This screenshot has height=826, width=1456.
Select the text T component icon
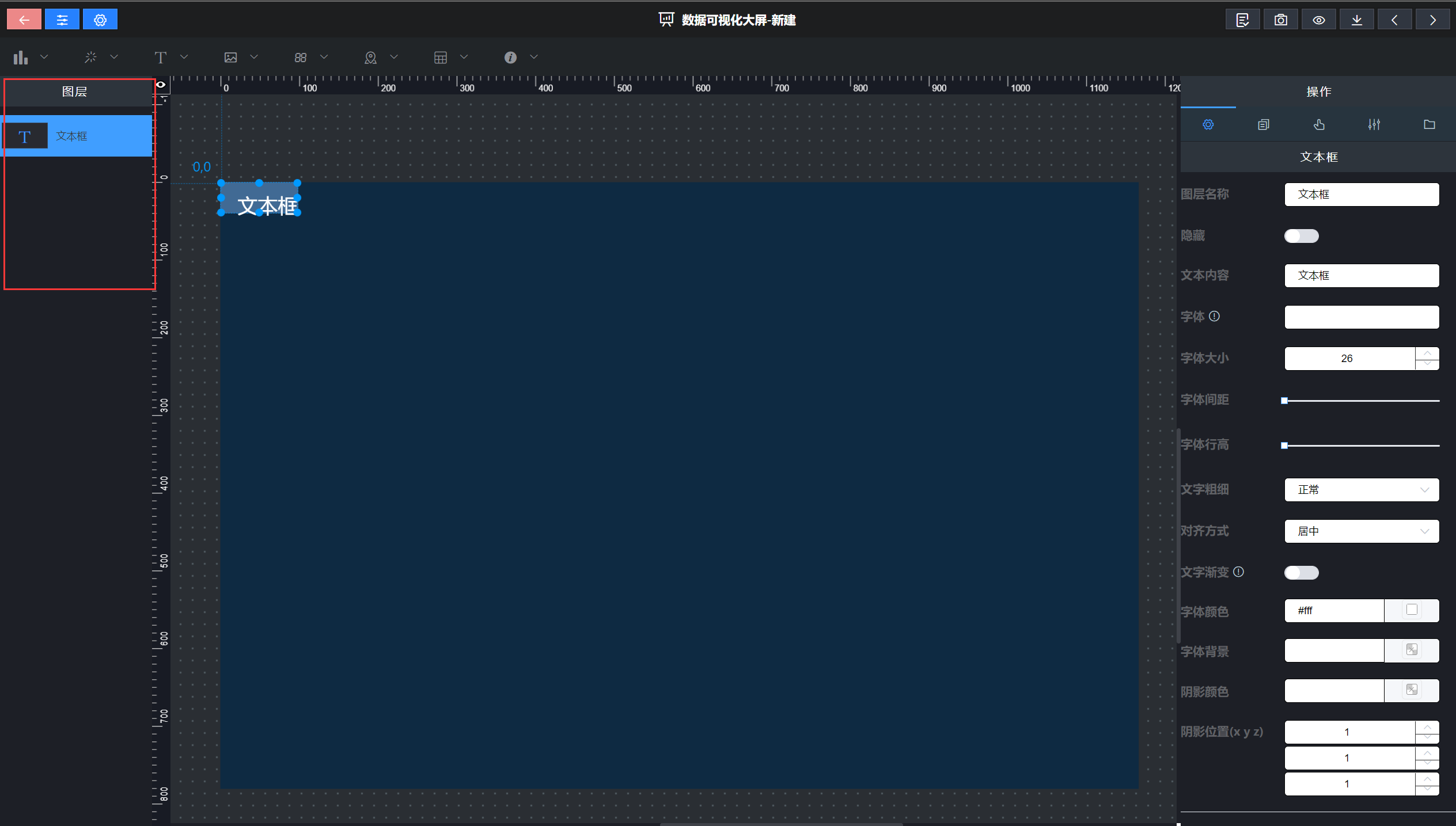[161, 57]
